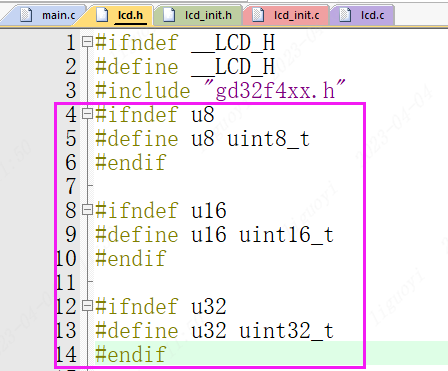448x371 pixels.
Task: Click the word uint32_t on line 13
Action: pos(286,330)
